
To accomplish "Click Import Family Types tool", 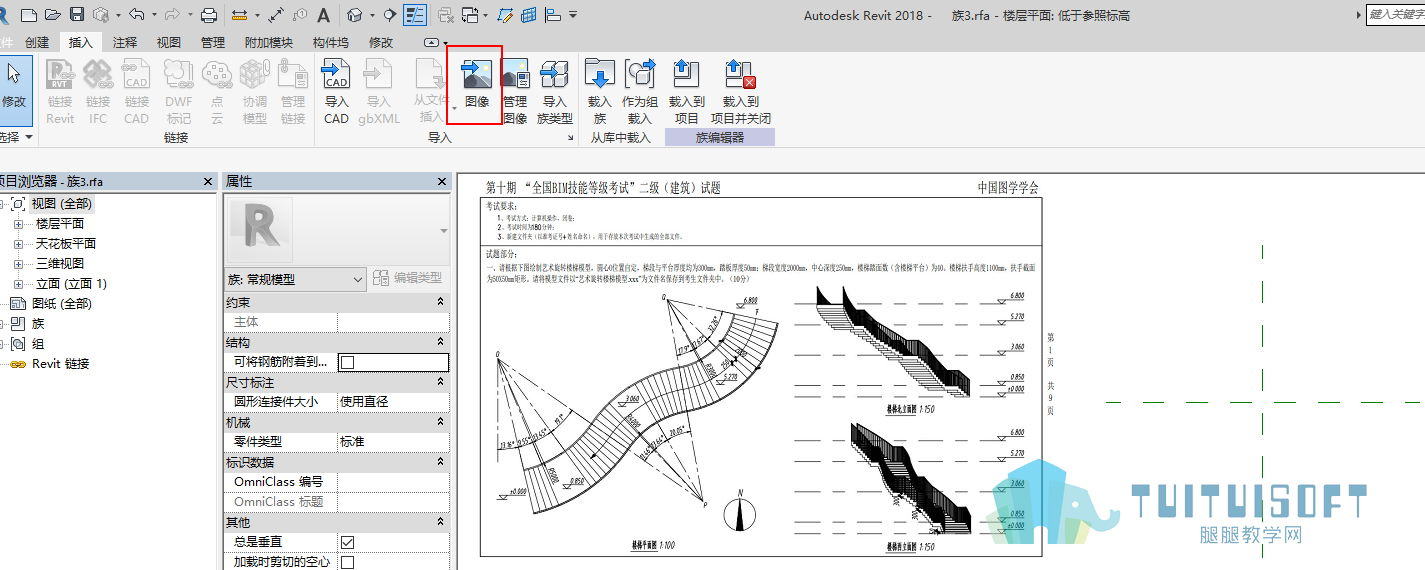I will [554, 91].
